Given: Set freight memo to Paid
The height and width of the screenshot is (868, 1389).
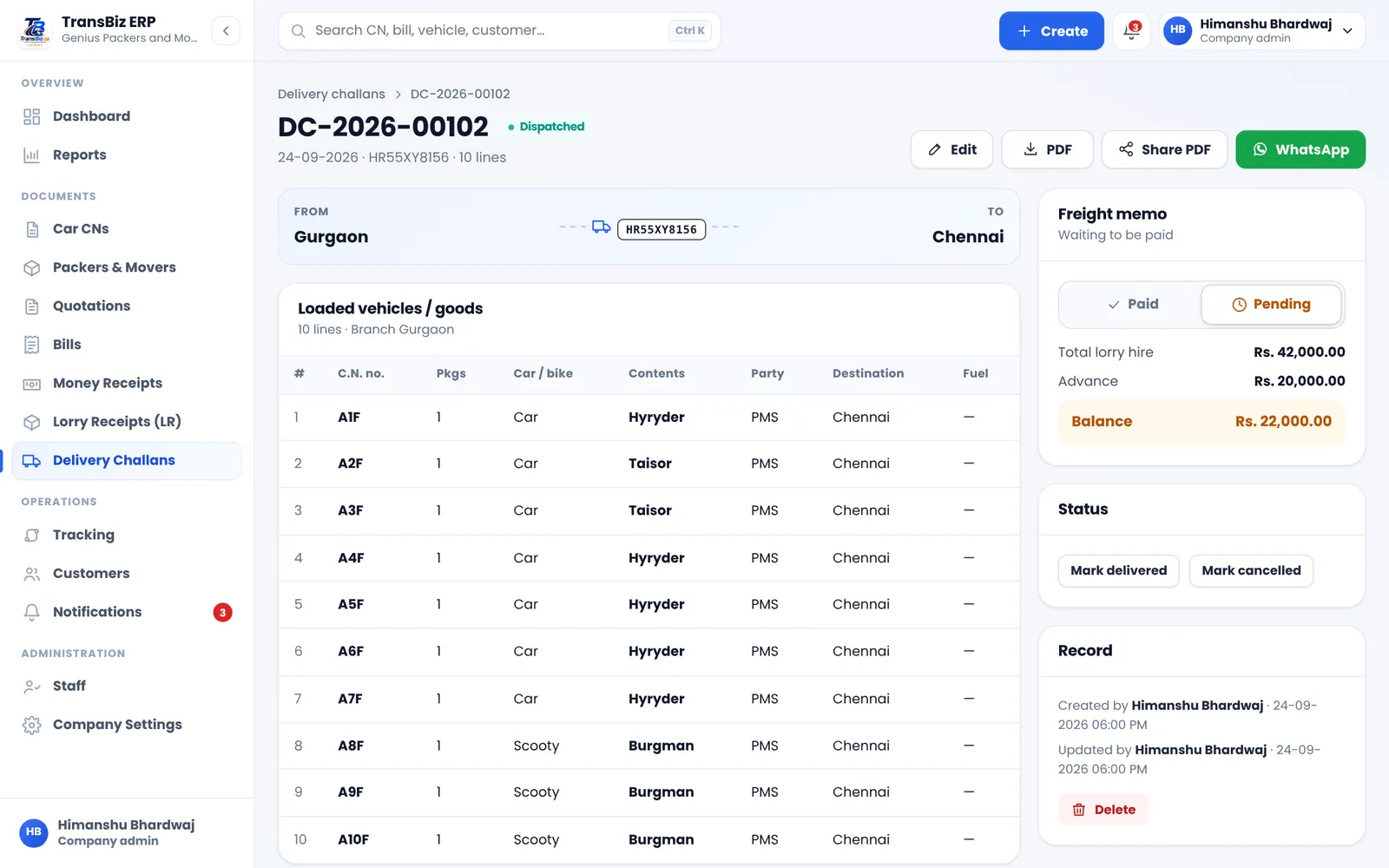Looking at the screenshot, I should (x=1132, y=305).
